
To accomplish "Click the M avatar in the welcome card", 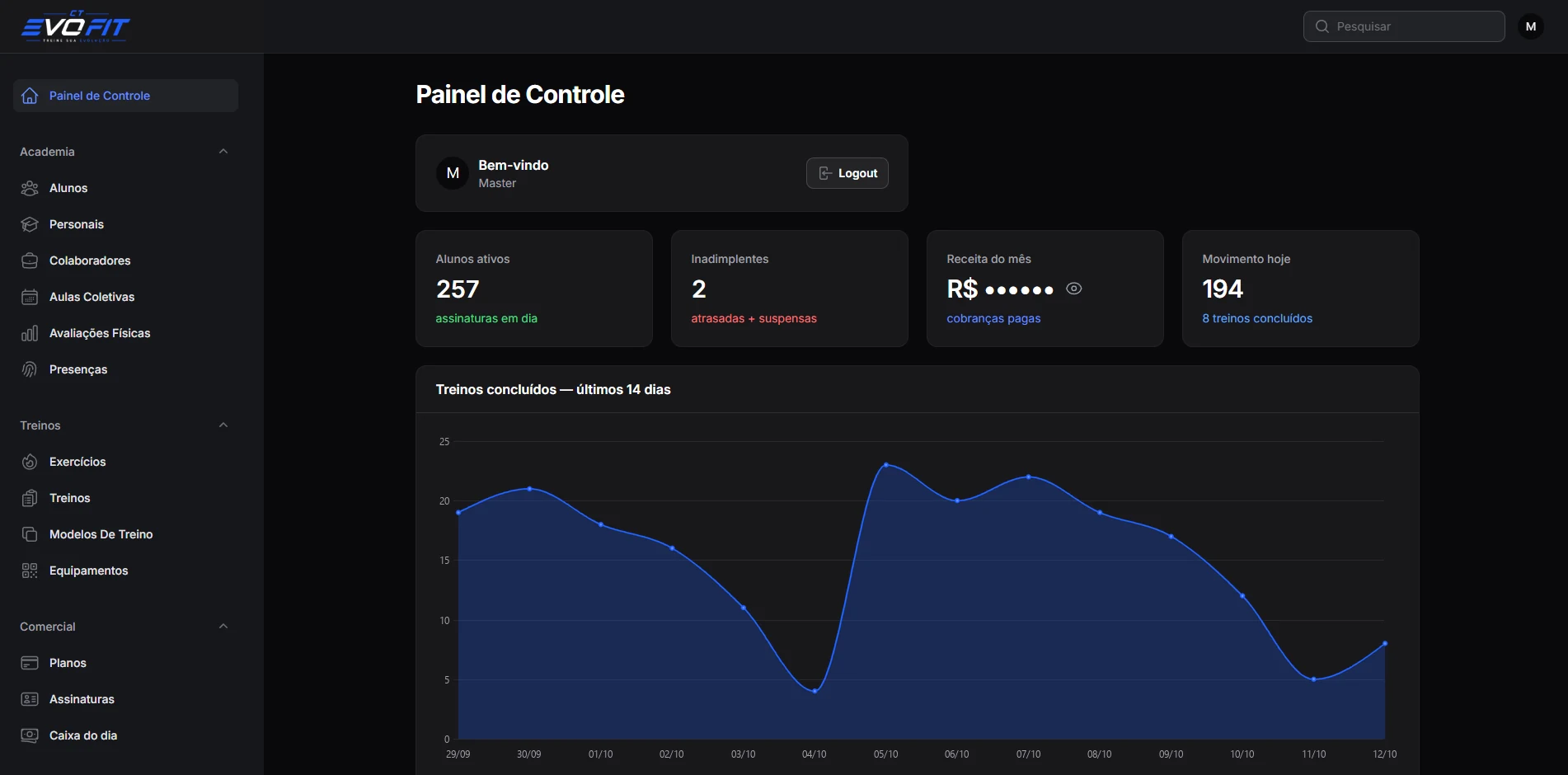I will tap(453, 173).
